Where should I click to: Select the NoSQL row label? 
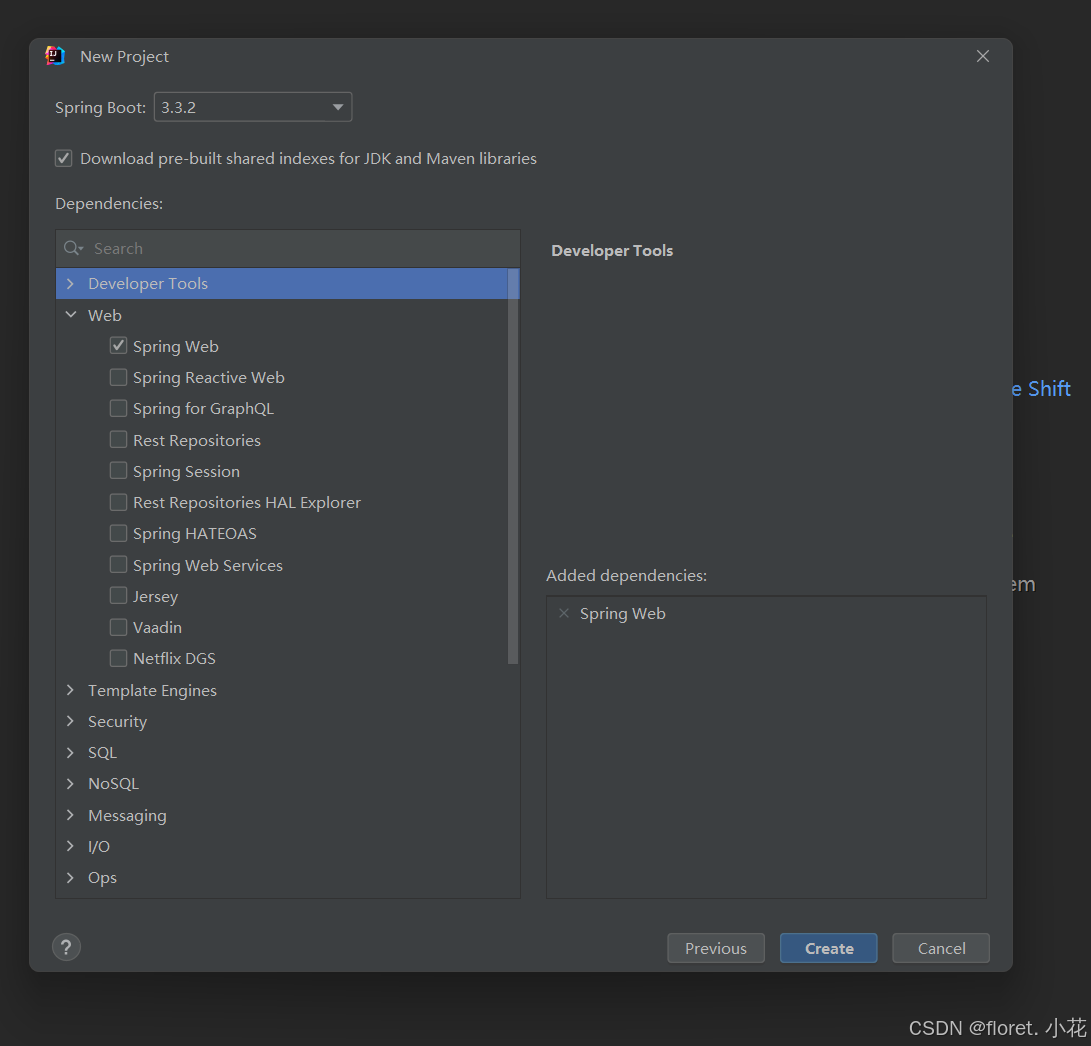click(113, 784)
